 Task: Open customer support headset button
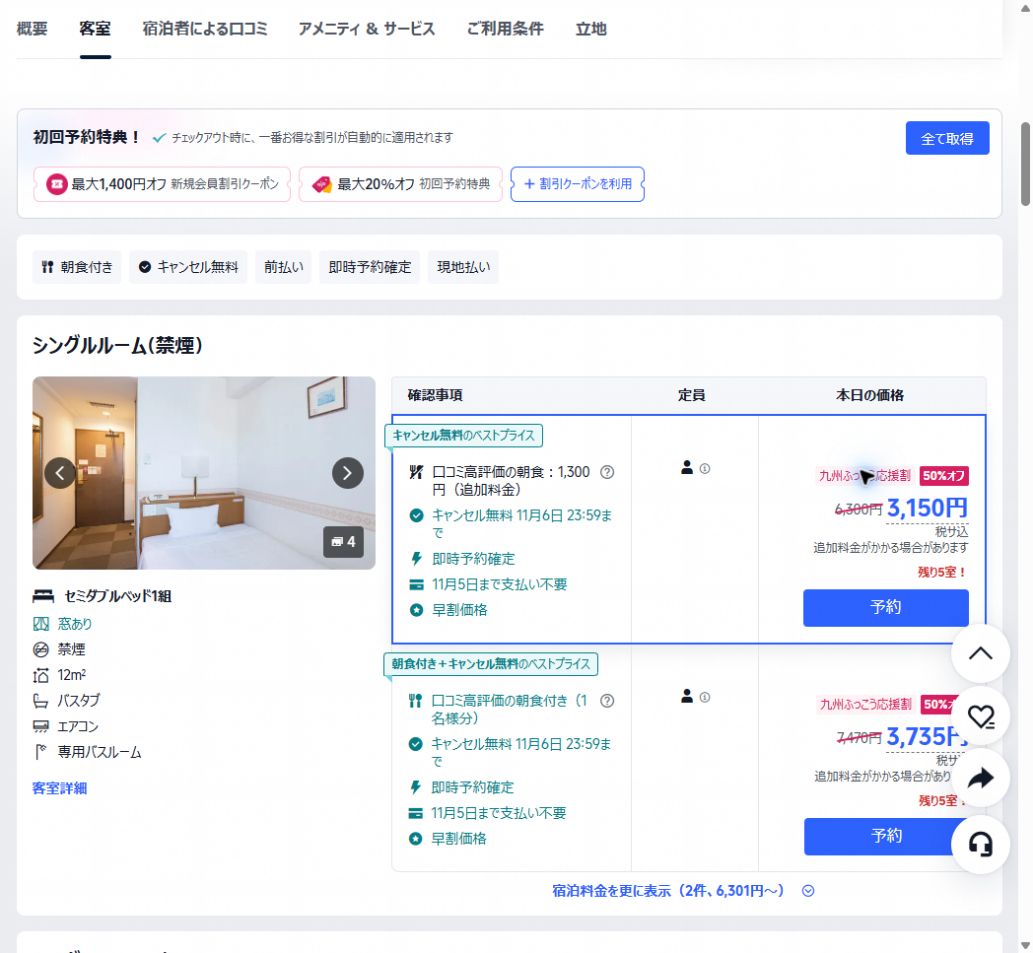point(980,844)
